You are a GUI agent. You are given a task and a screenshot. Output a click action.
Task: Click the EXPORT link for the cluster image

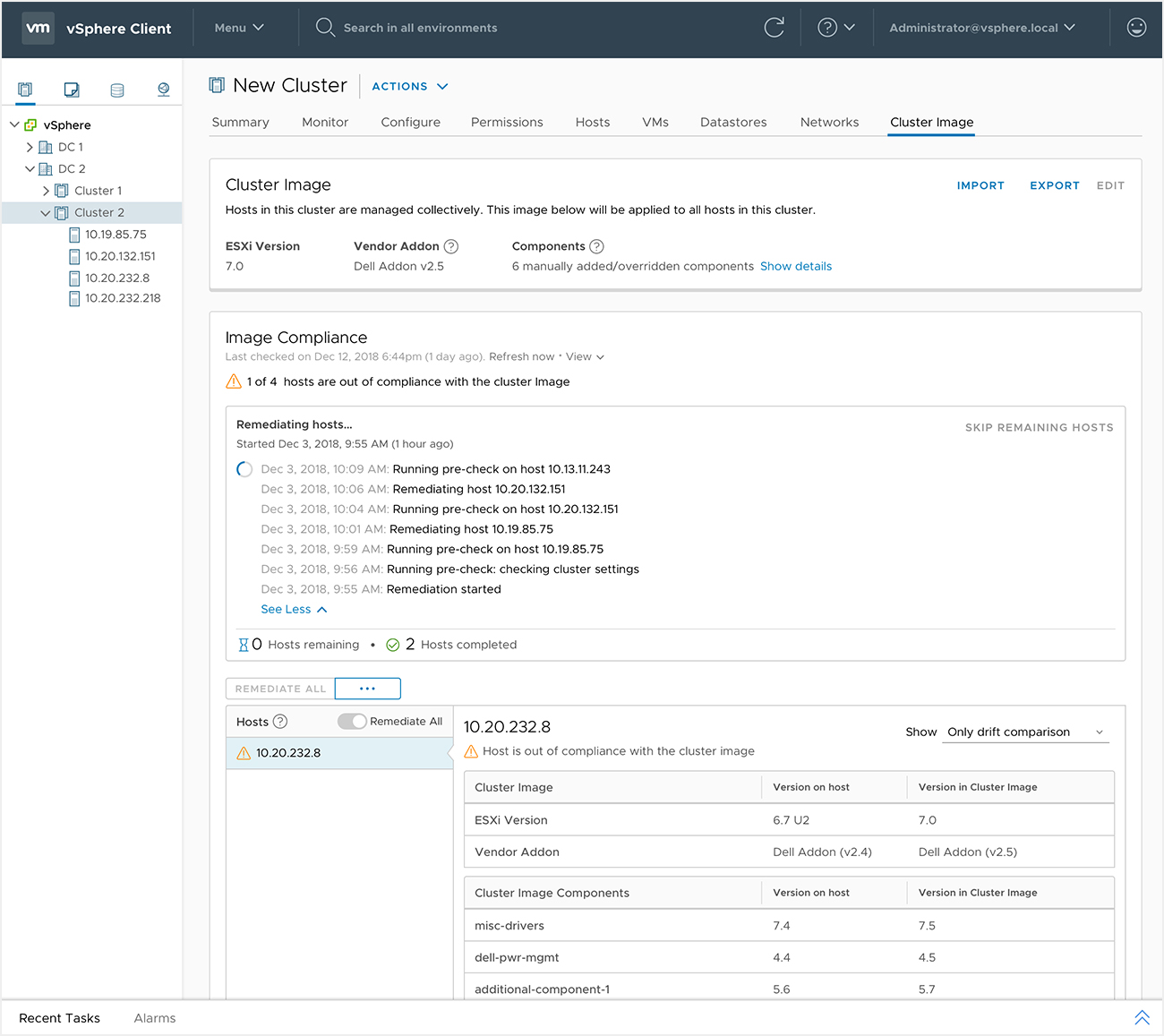click(x=1054, y=185)
